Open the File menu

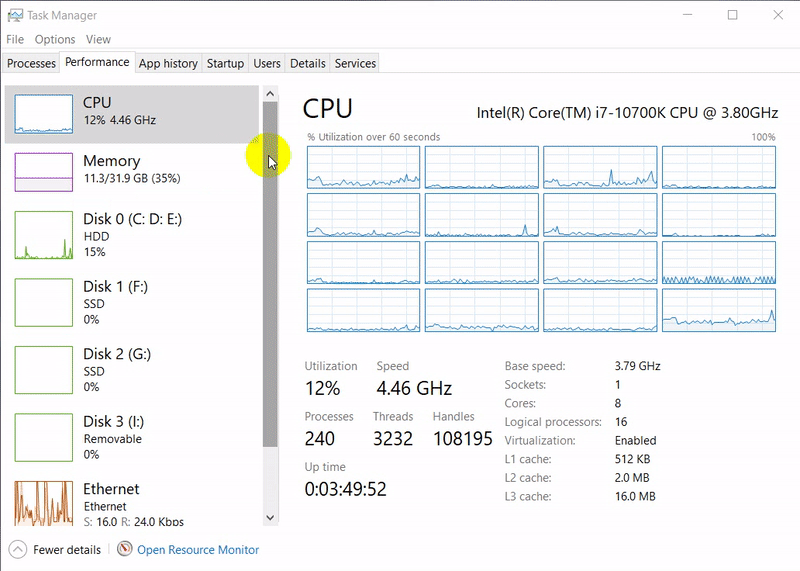[15, 39]
